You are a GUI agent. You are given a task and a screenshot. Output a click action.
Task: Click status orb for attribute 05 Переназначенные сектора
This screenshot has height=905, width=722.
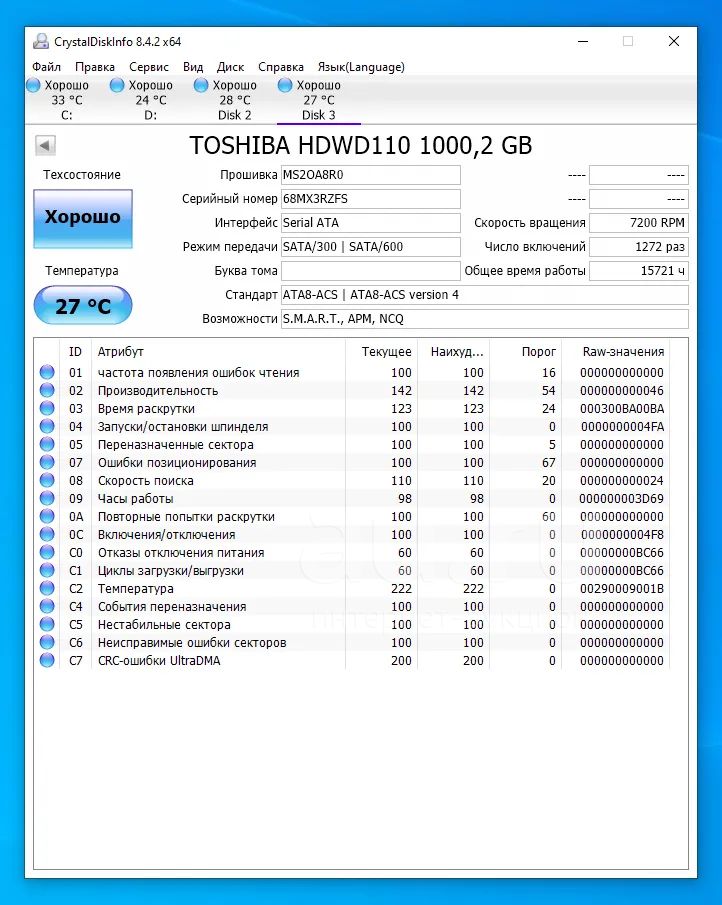[x=47, y=444]
